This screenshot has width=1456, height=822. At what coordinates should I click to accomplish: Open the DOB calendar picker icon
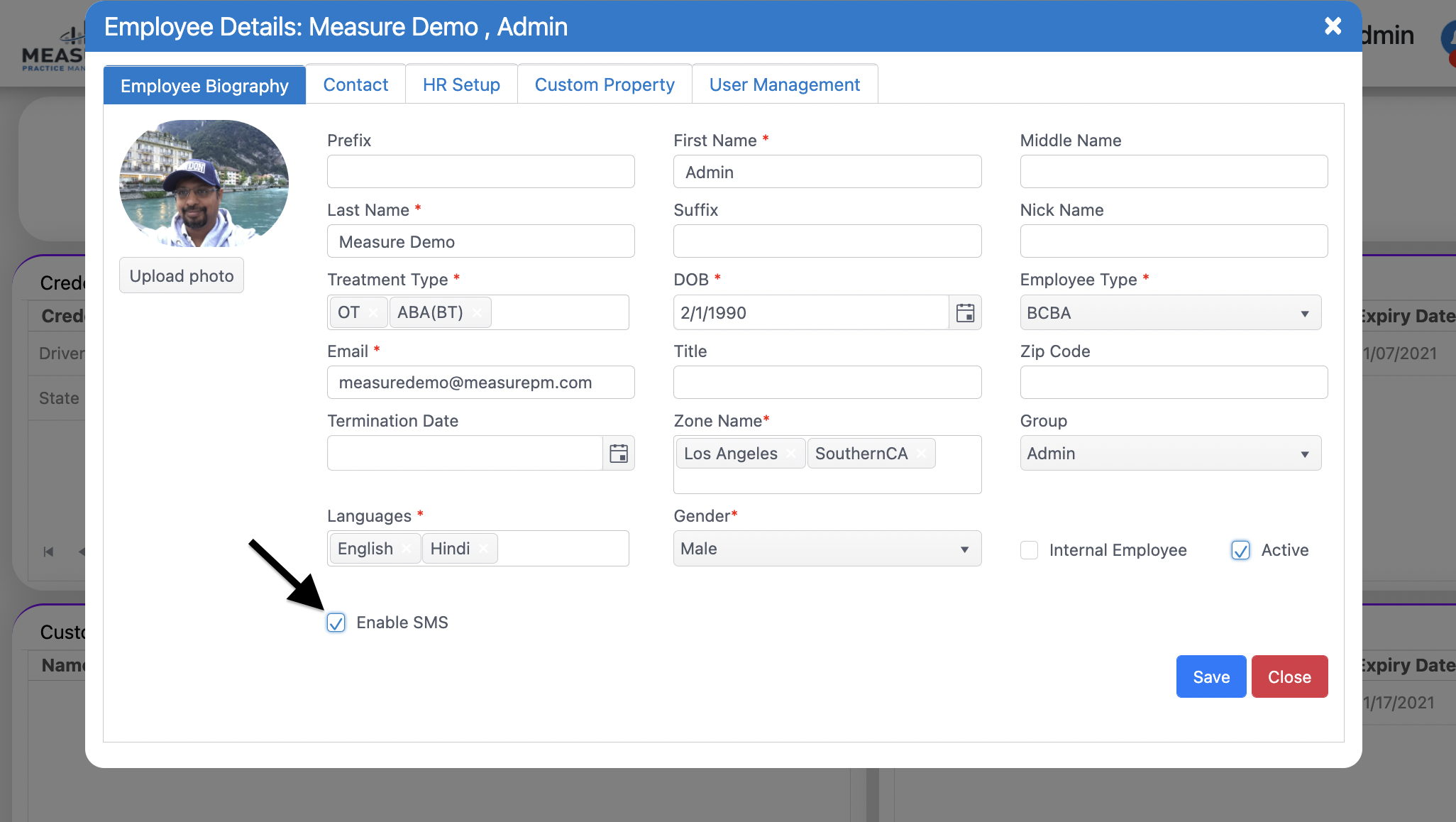(x=965, y=313)
